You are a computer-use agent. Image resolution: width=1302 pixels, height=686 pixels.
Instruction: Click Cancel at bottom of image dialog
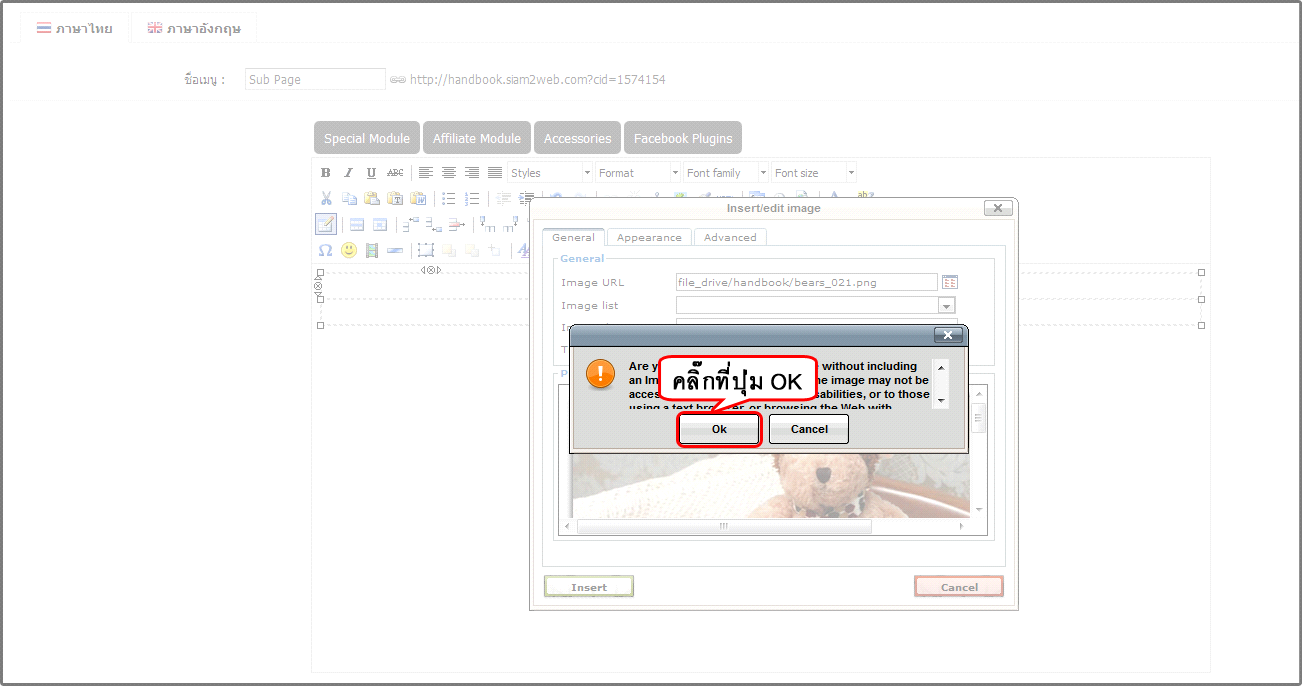click(x=959, y=587)
